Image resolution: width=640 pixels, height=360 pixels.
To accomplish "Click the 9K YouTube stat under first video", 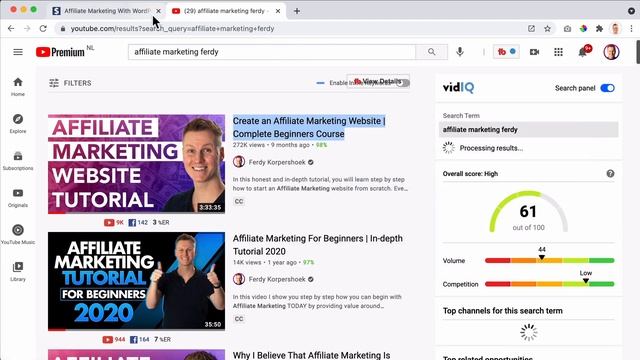I will click(x=114, y=222).
